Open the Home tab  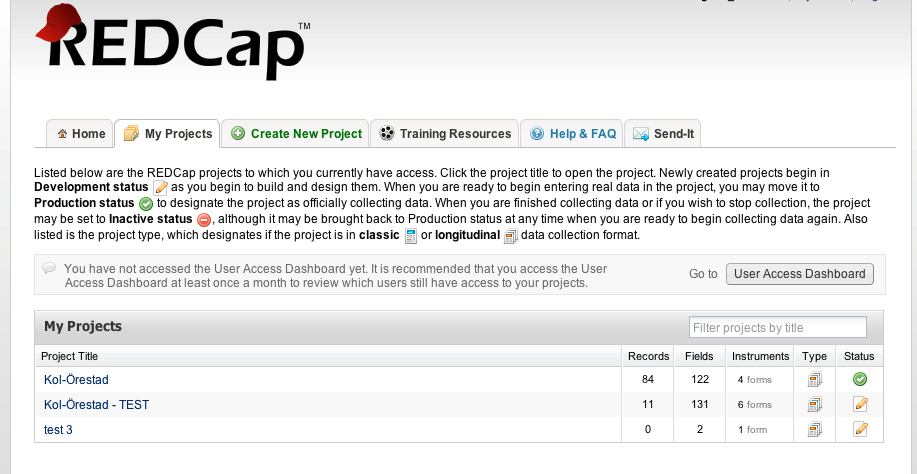click(x=80, y=134)
